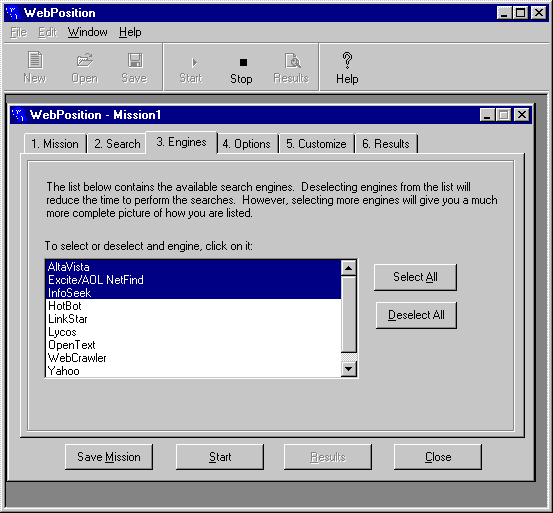Click the WebPosition main title bar icon

[x=13, y=13]
